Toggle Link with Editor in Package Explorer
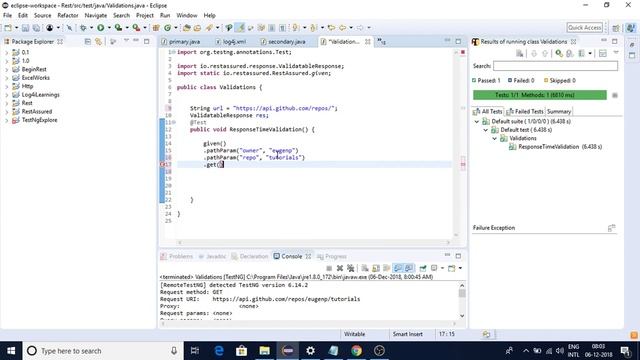The width and height of the screenshot is (640, 360). click(98, 42)
